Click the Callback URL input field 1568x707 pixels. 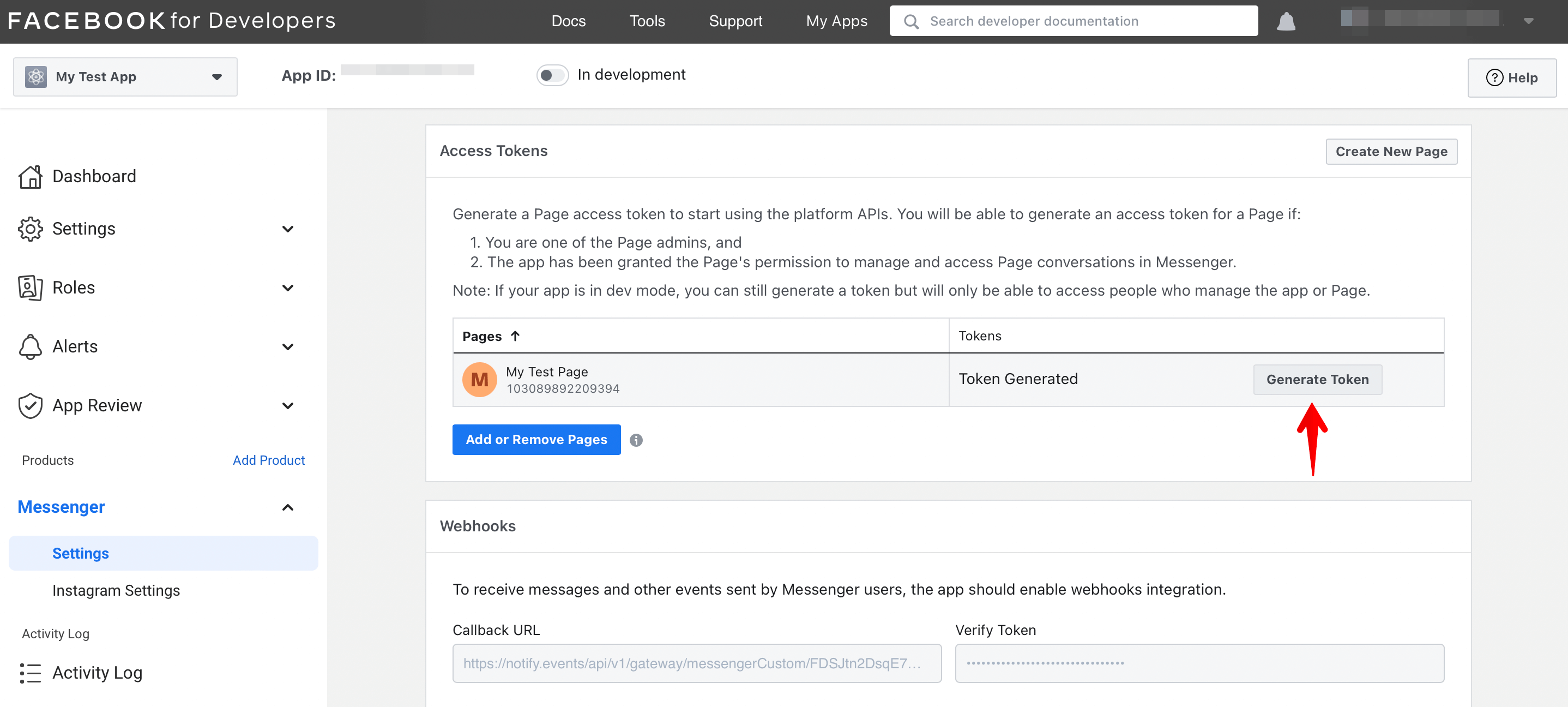point(693,662)
